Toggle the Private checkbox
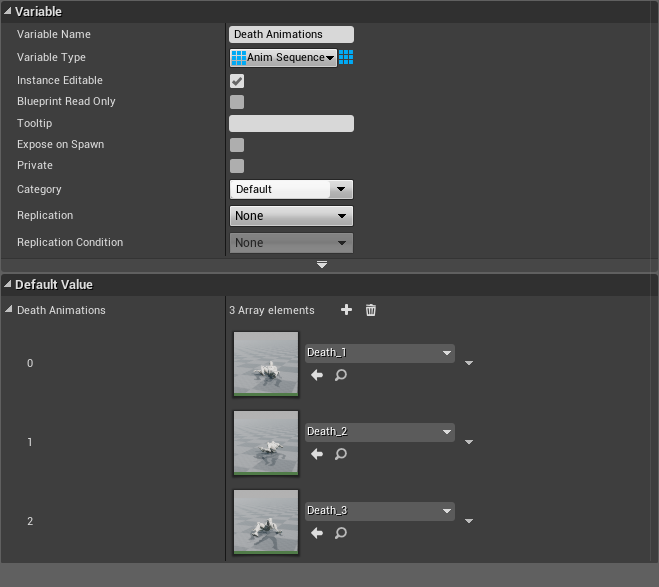Screen dimensions: 659x587 pyautogui.click(x=237, y=166)
